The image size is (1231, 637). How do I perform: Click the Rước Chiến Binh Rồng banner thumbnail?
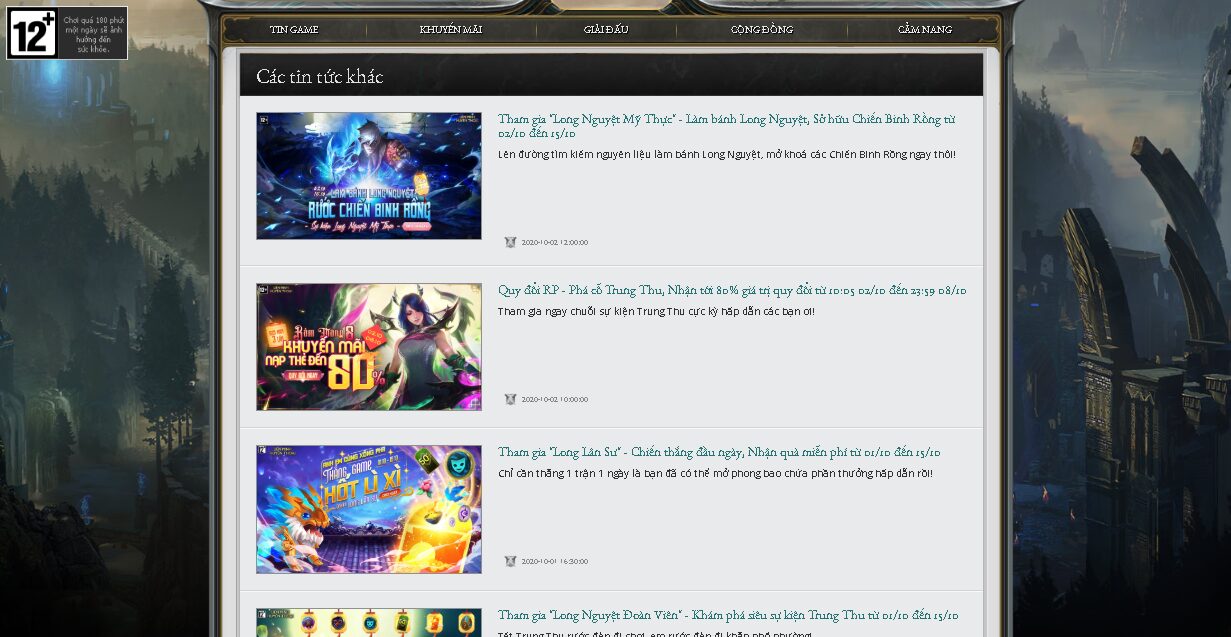[x=369, y=176]
